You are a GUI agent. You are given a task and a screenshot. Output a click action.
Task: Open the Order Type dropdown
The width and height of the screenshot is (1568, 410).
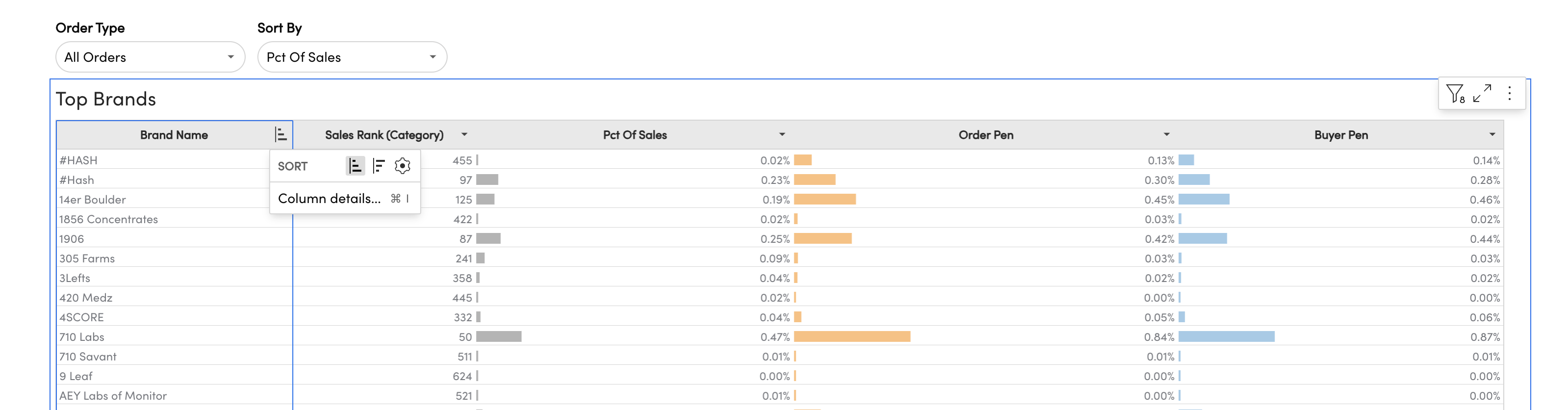coord(150,57)
